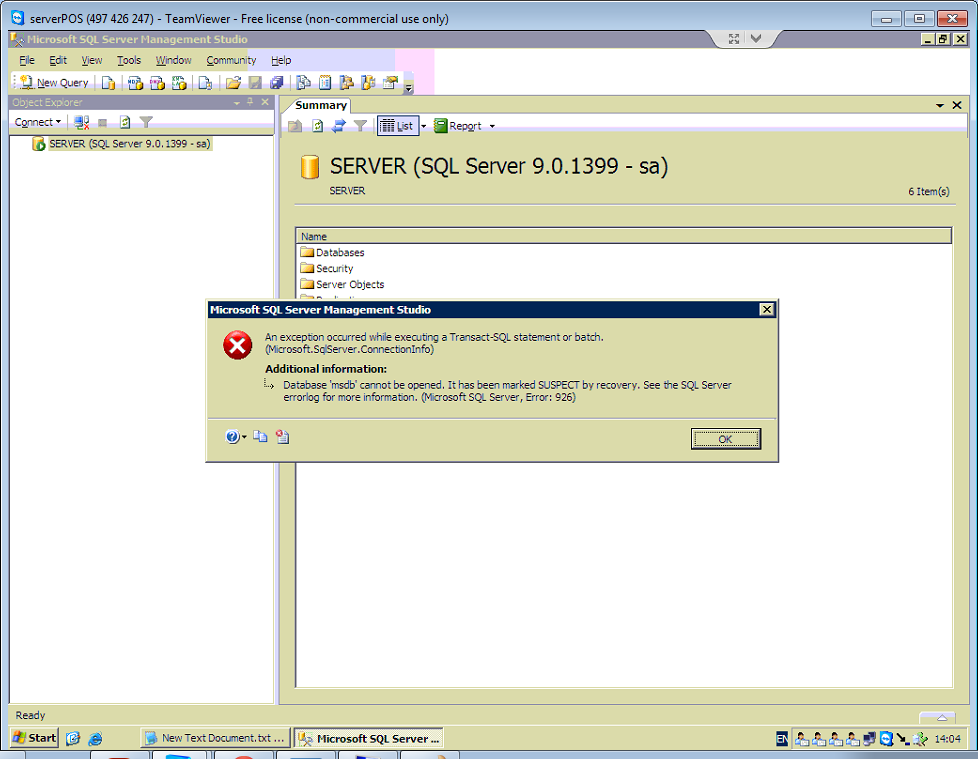
Task: Open the File menu
Action: [27, 60]
